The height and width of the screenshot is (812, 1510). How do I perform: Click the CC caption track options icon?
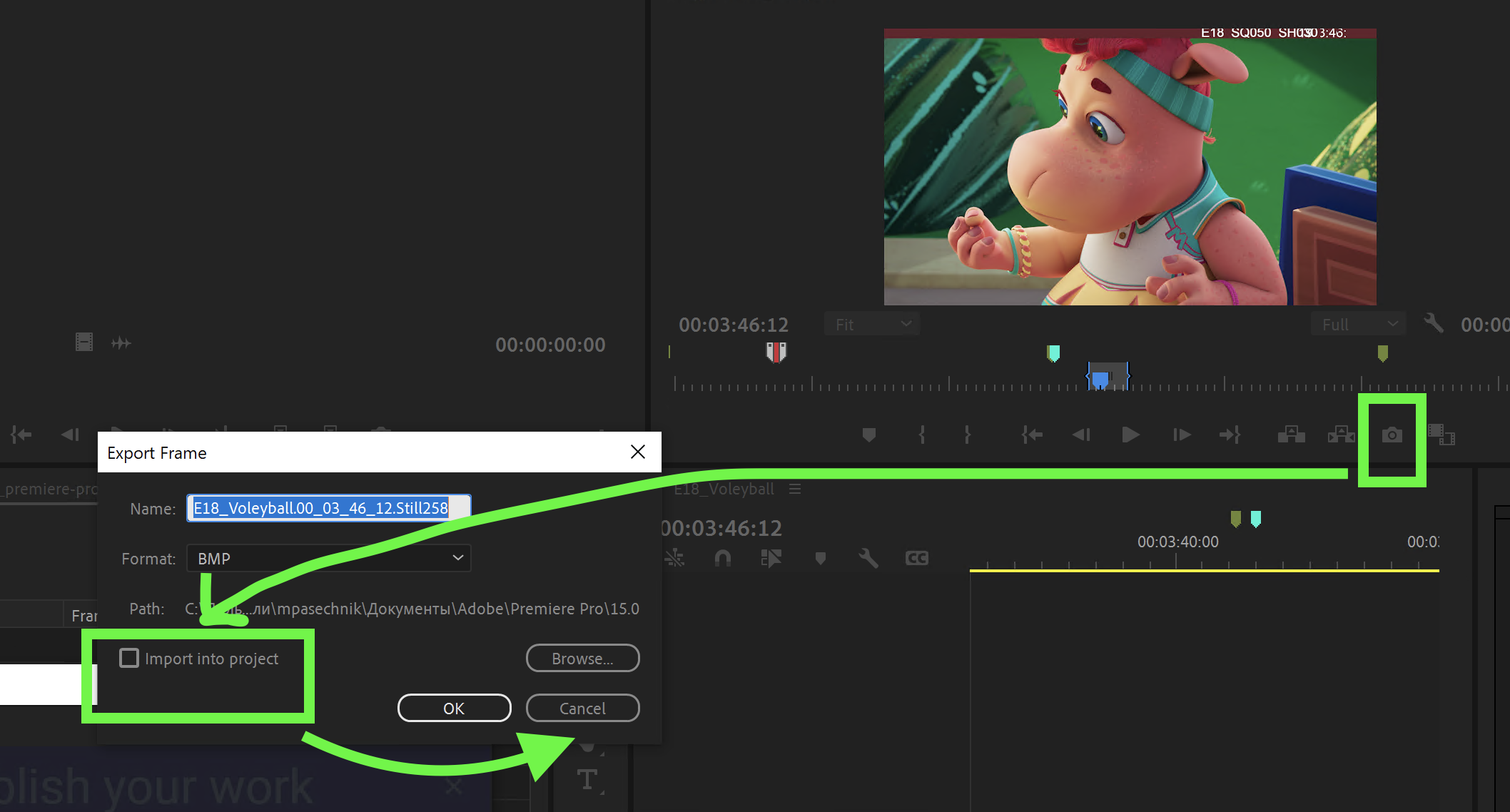[917, 558]
